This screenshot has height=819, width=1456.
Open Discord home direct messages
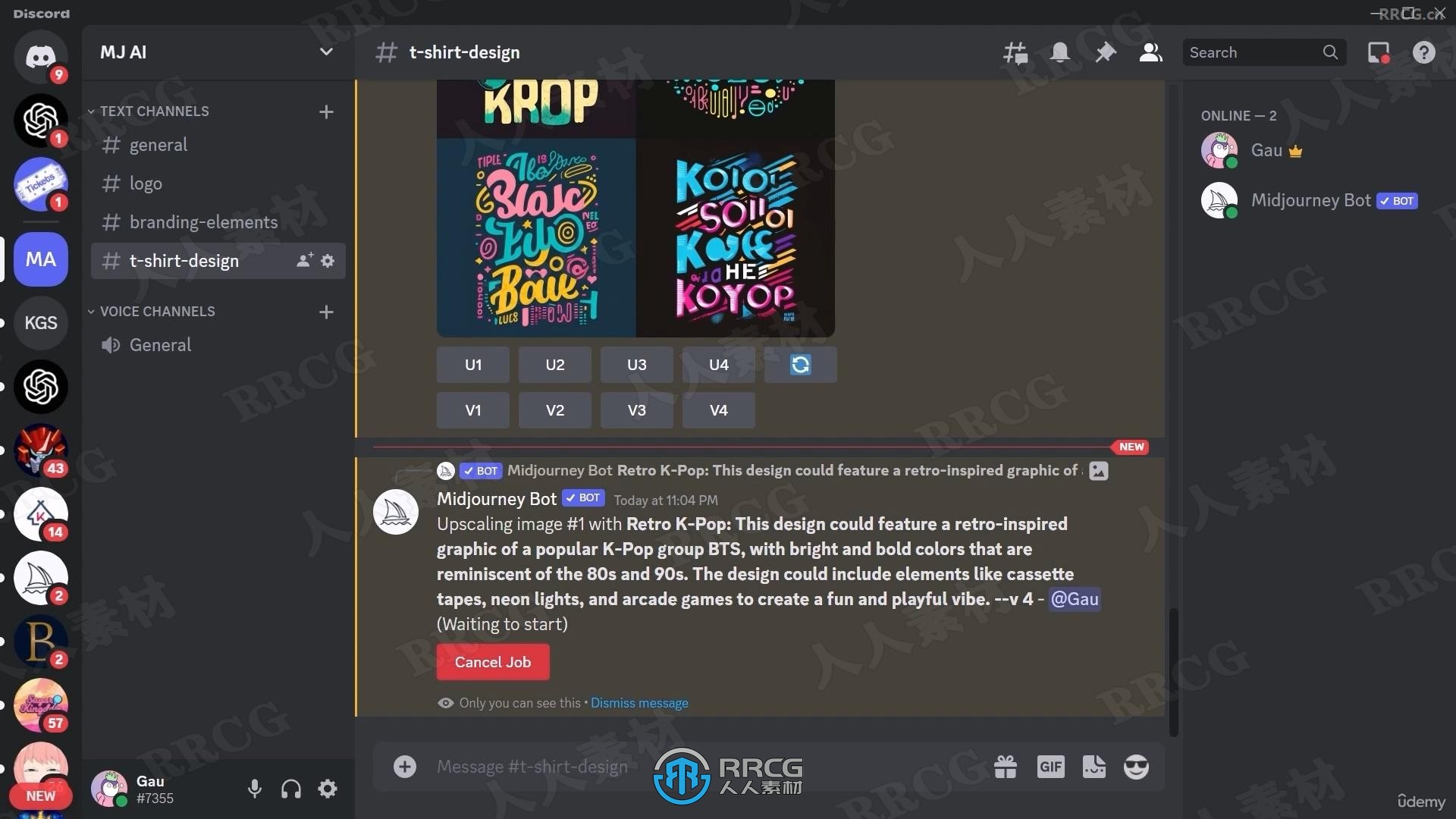[x=41, y=57]
